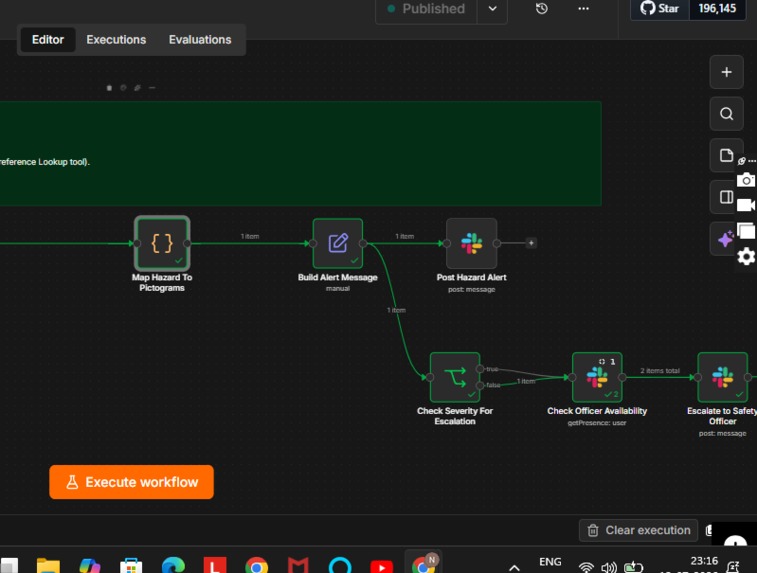Select the Map Hazard To Pictograms node
The width and height of the screenshot is (757, 573).
click(x=162, y=243)
